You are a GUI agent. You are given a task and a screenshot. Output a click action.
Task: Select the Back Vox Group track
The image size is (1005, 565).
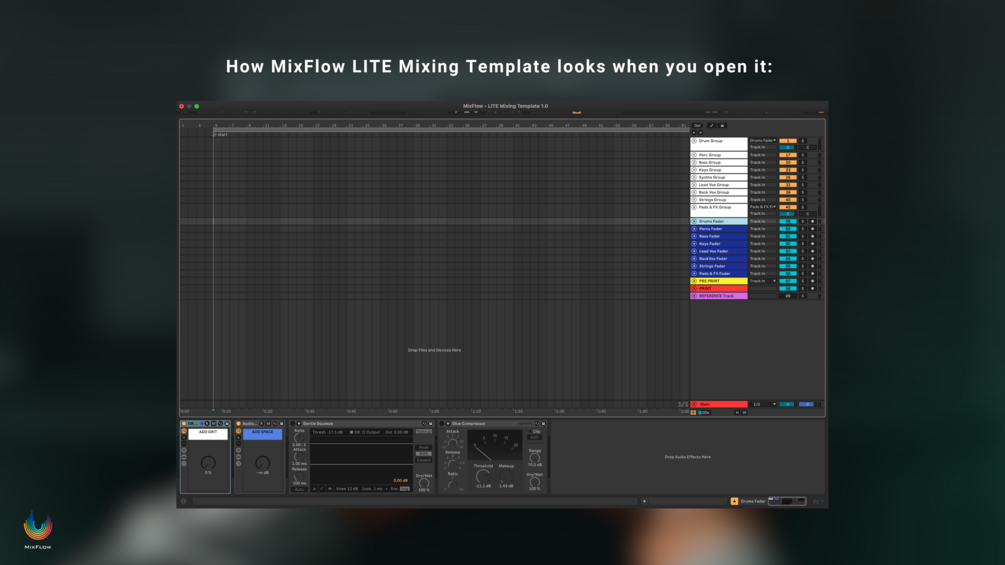(719, 192)
